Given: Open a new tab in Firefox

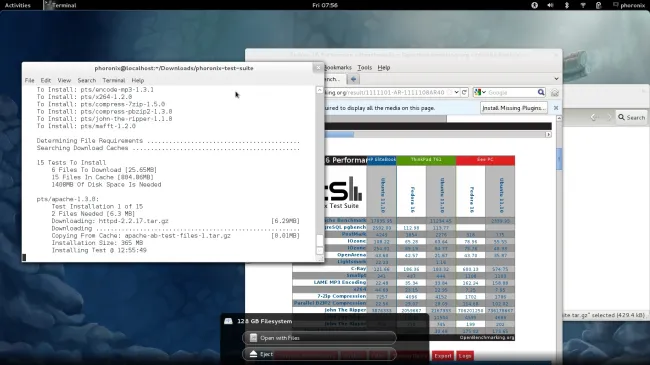Looking at the screenshot, I should (353, 79).
